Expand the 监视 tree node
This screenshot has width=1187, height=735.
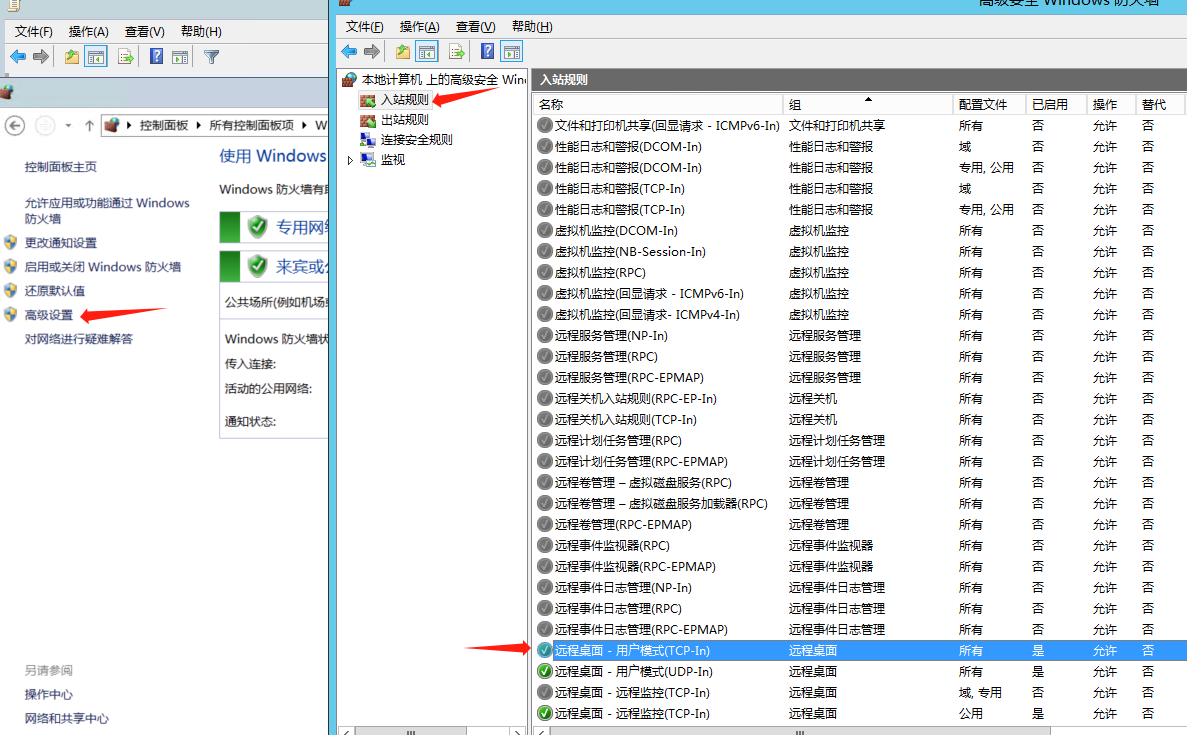click(350, 160)
